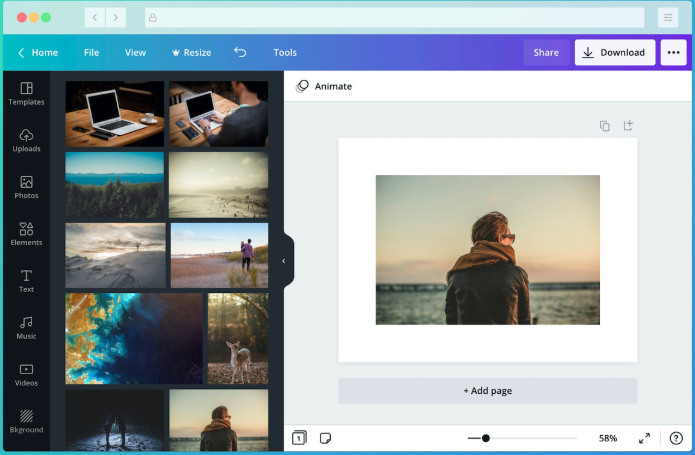Open the View menu

click(135, 52)
